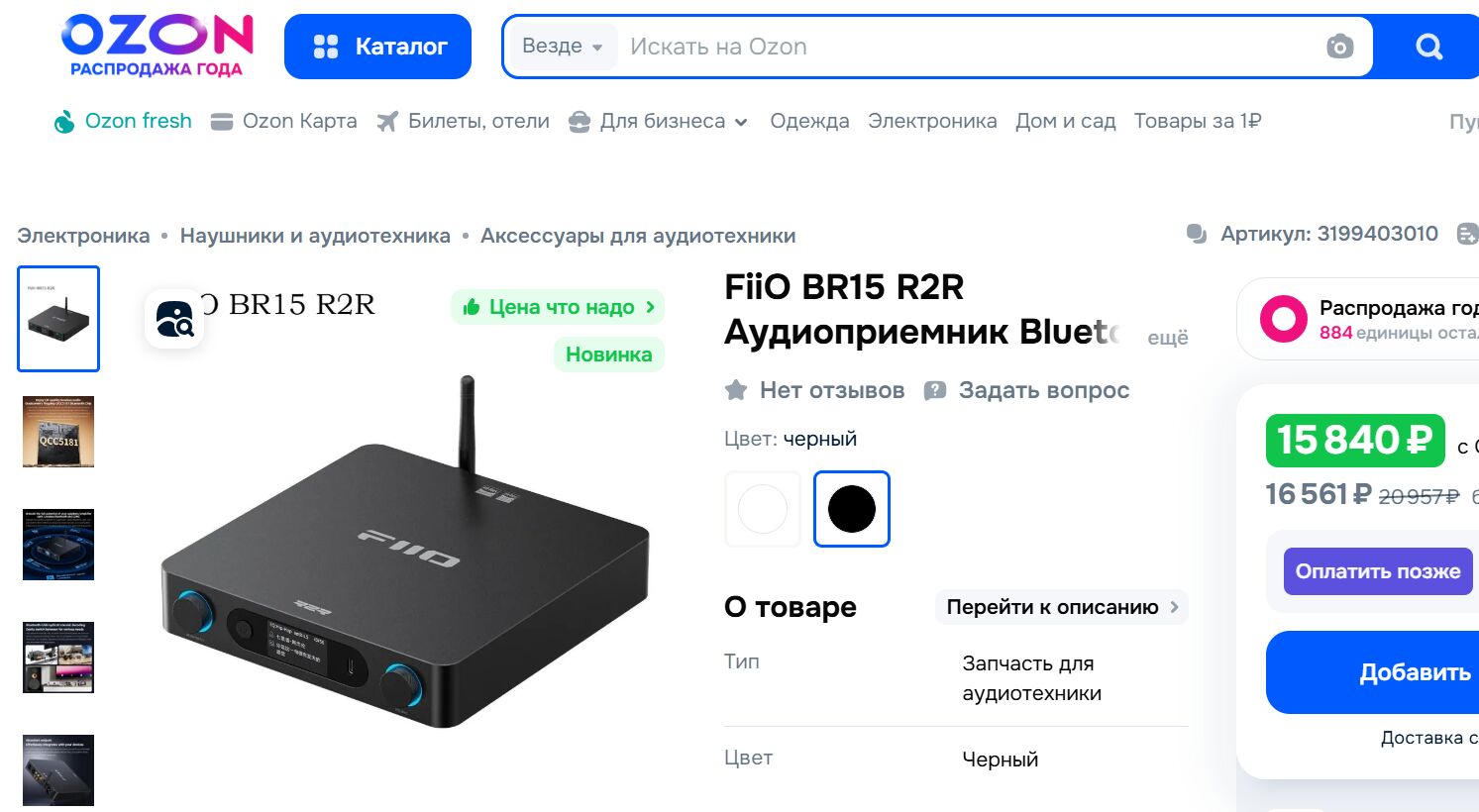Click the star icon by Нет отзывов
Viewport: 1479px width, 812px height.
pos(736,390)
